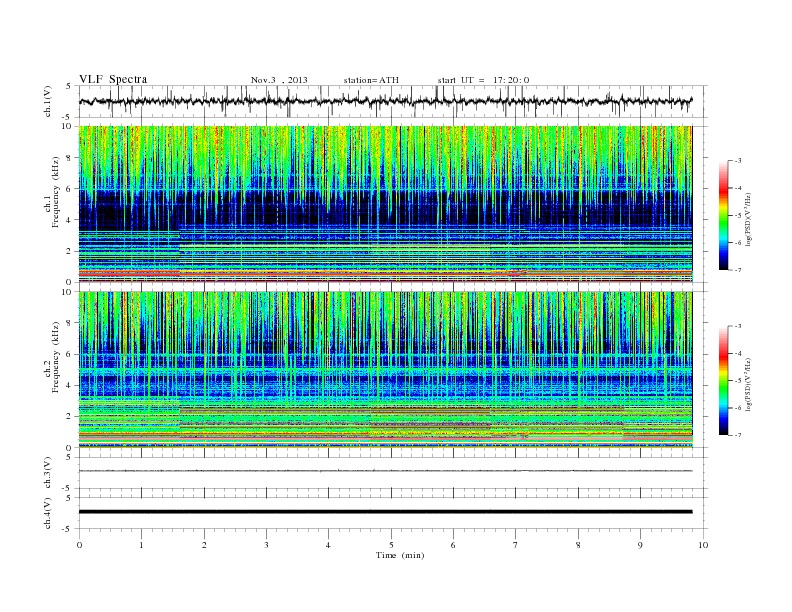
Task: Click the thick black ch.4 voltage trace
Action: pos(385,512)
